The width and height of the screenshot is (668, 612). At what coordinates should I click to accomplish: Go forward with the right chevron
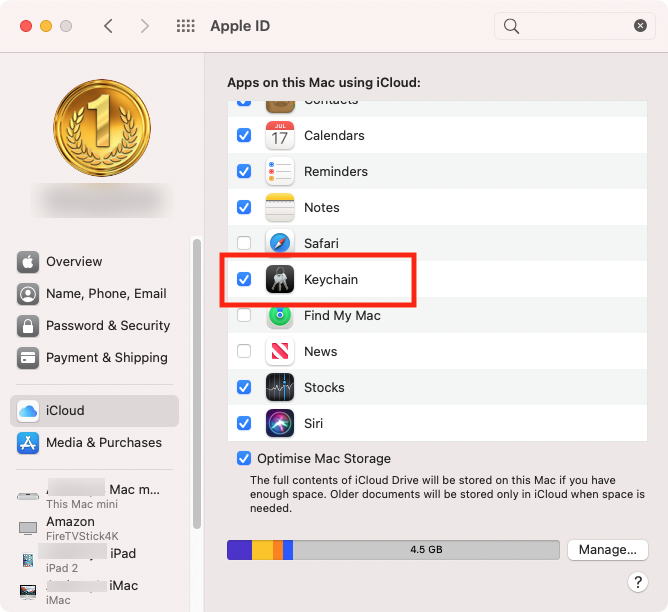point(145,26)
